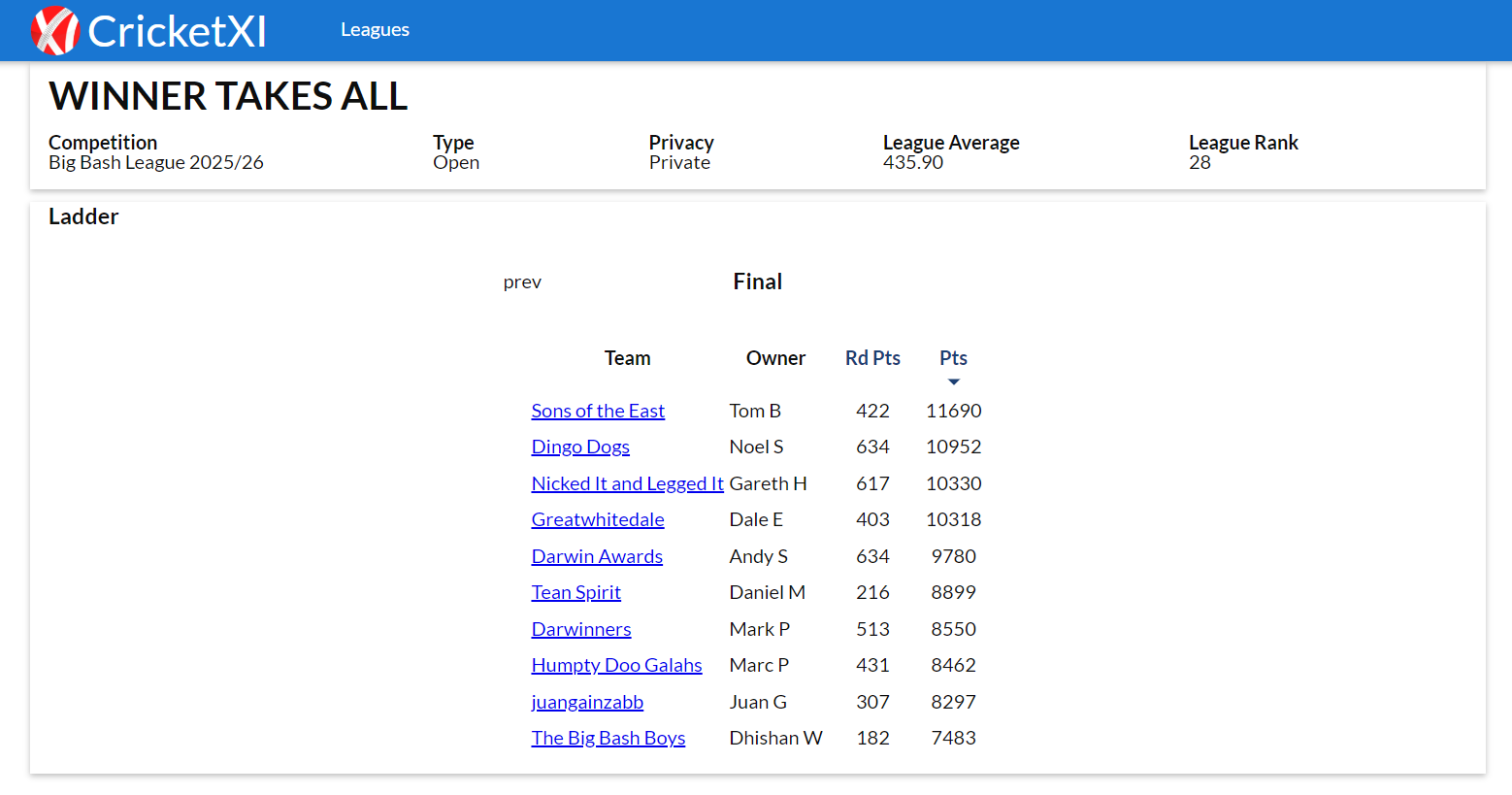Open the Humpty Doo Galahs team
This screenshot has width=1512, height=795.
[x=616, y=665]
